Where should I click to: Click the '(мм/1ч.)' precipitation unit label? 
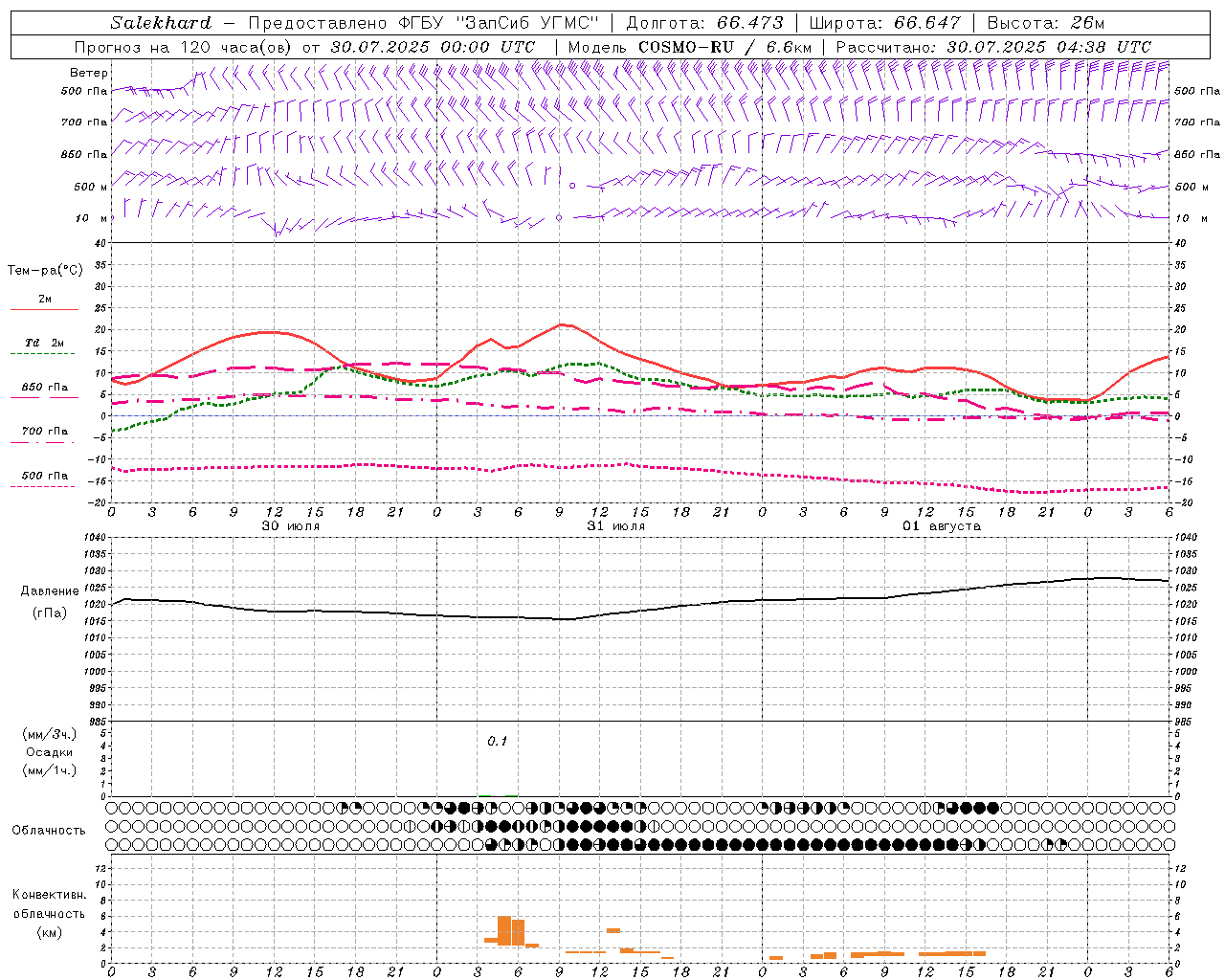(x=50, y=770)
